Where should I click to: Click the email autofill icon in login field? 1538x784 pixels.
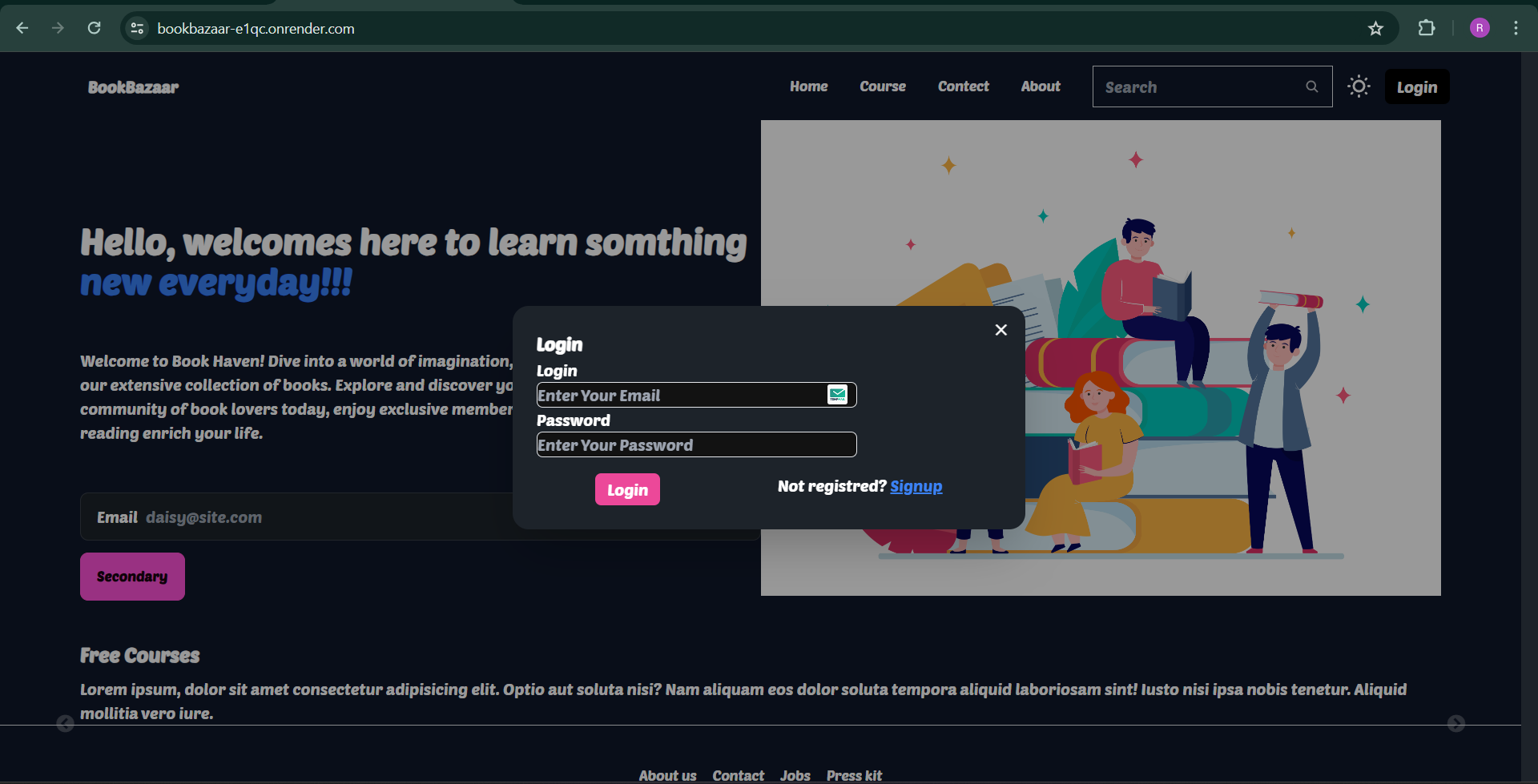click(x=837, y=395)
